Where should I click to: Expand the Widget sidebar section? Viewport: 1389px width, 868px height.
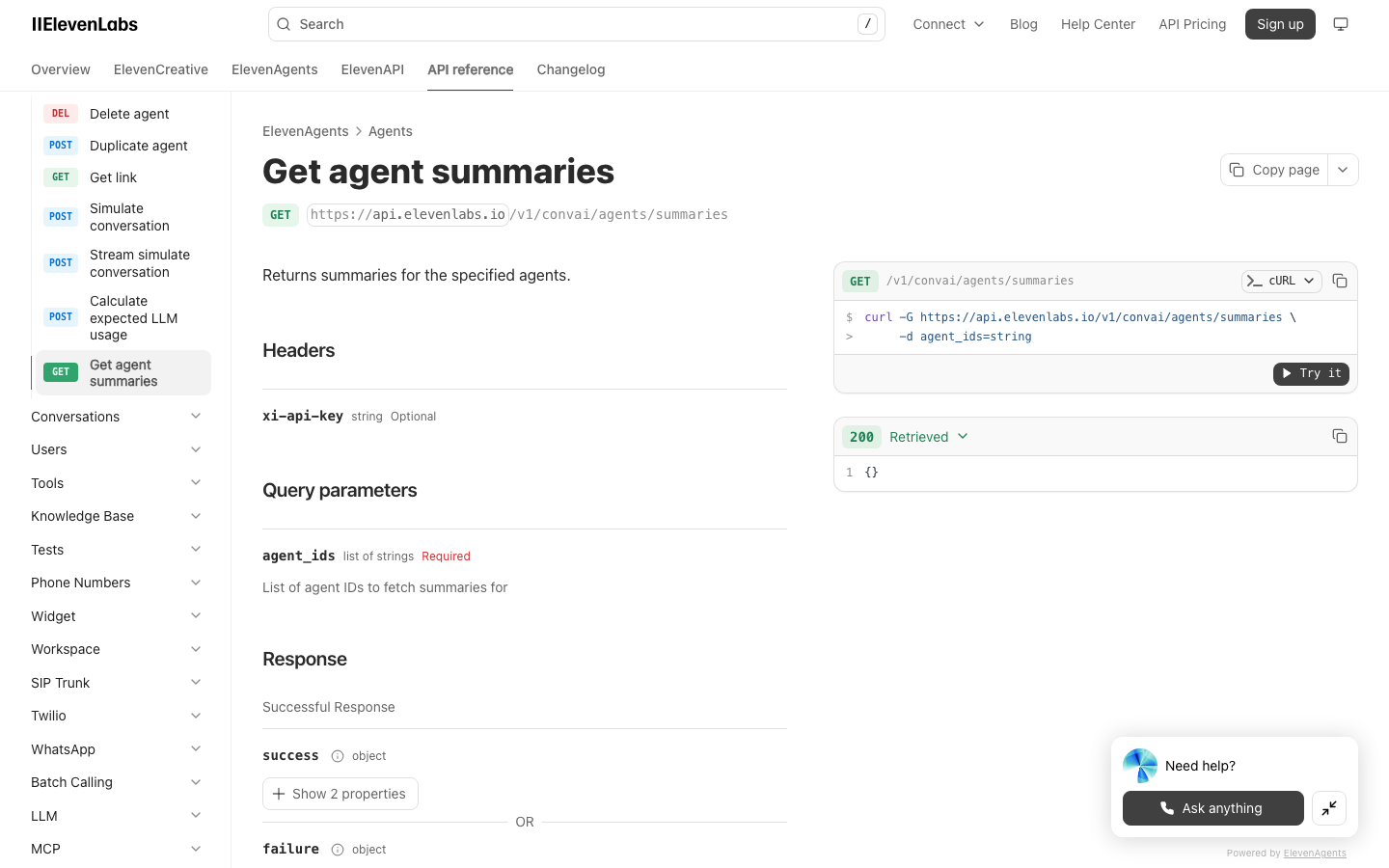tap(116, 616)
